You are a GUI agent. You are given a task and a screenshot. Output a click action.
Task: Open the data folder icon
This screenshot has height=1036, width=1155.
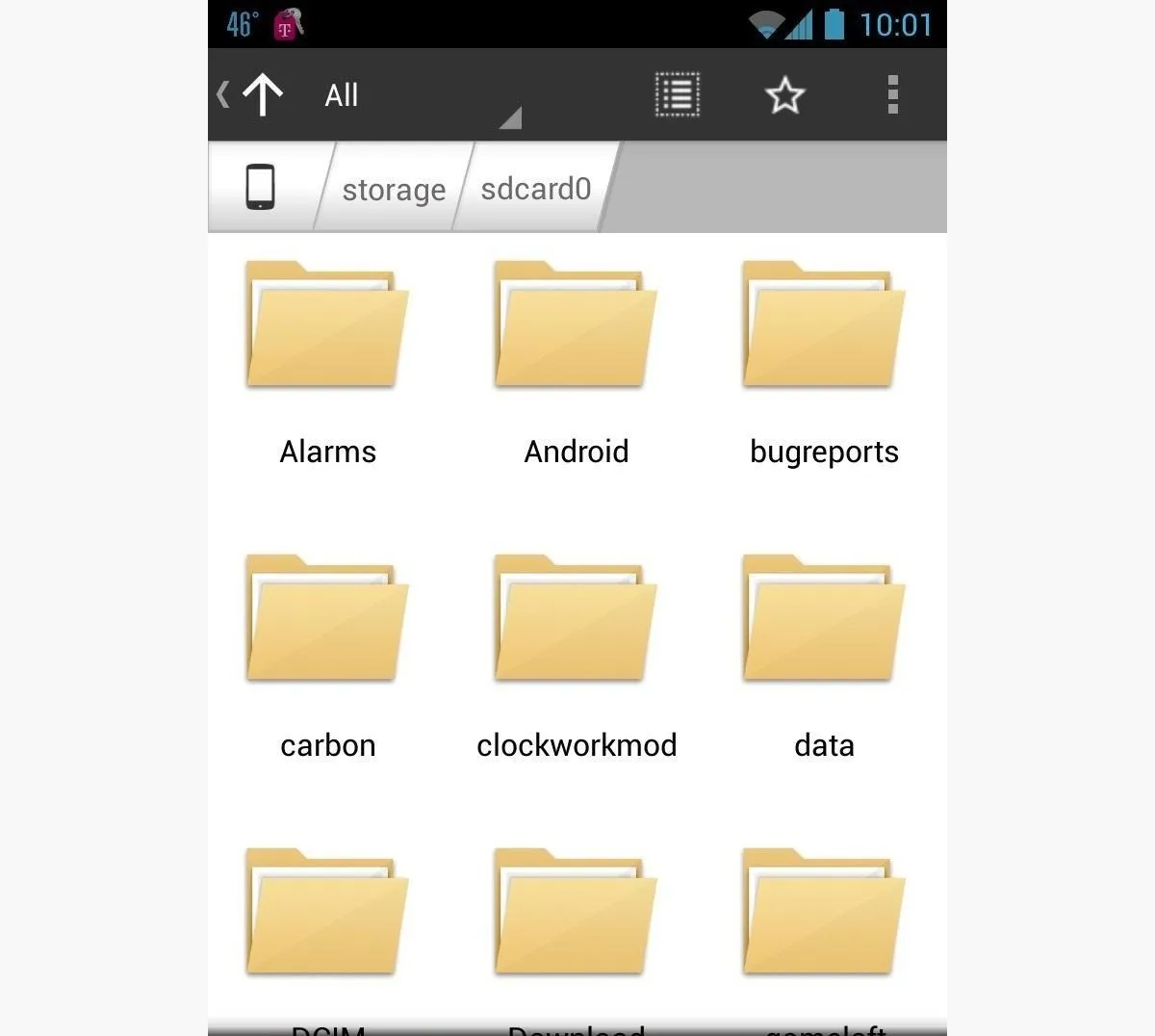[x=824, y=618]
